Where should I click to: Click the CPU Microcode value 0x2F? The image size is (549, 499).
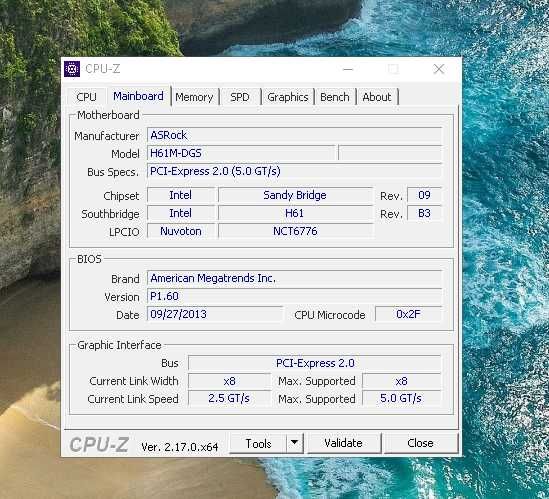point(408,314)
